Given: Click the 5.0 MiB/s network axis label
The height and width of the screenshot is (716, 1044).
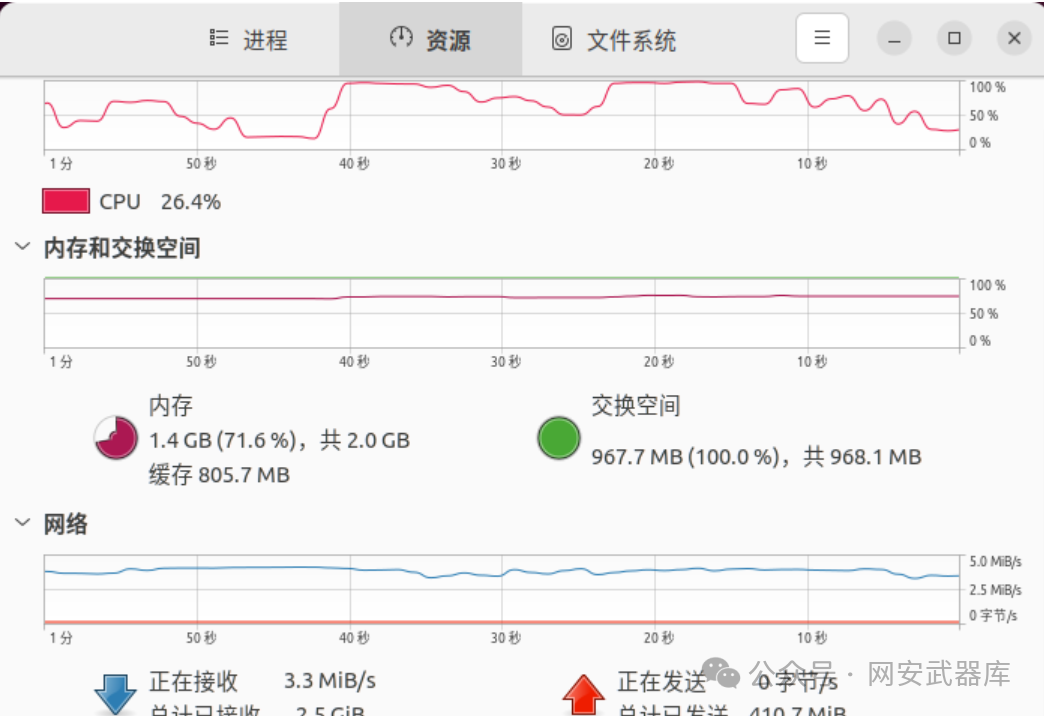Looking at the screenshot, I should 995,561.
